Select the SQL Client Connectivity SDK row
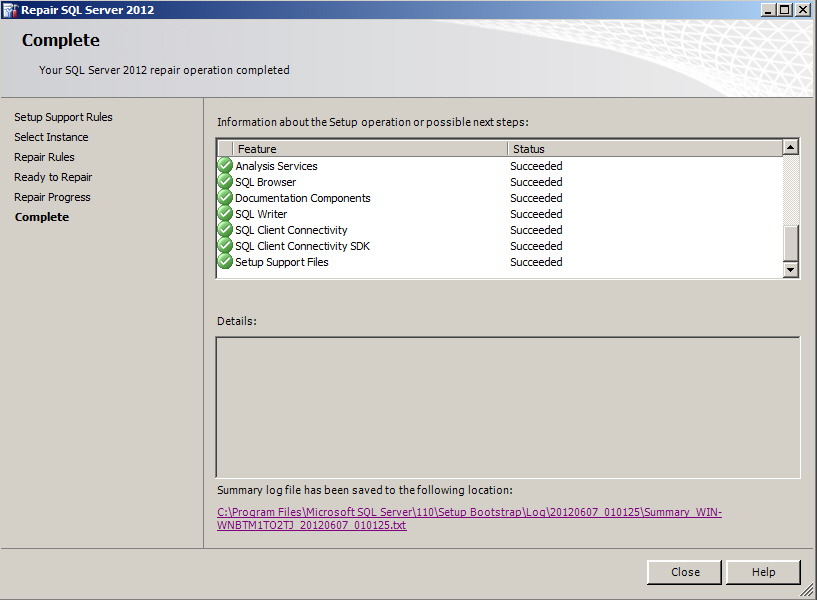The image size is (817, 600). point(500,246)
